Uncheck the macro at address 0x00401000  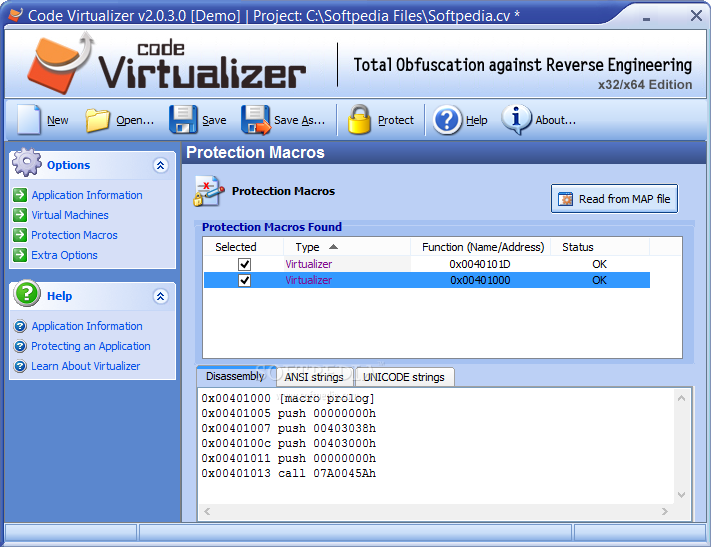click(x=244, y=280)
